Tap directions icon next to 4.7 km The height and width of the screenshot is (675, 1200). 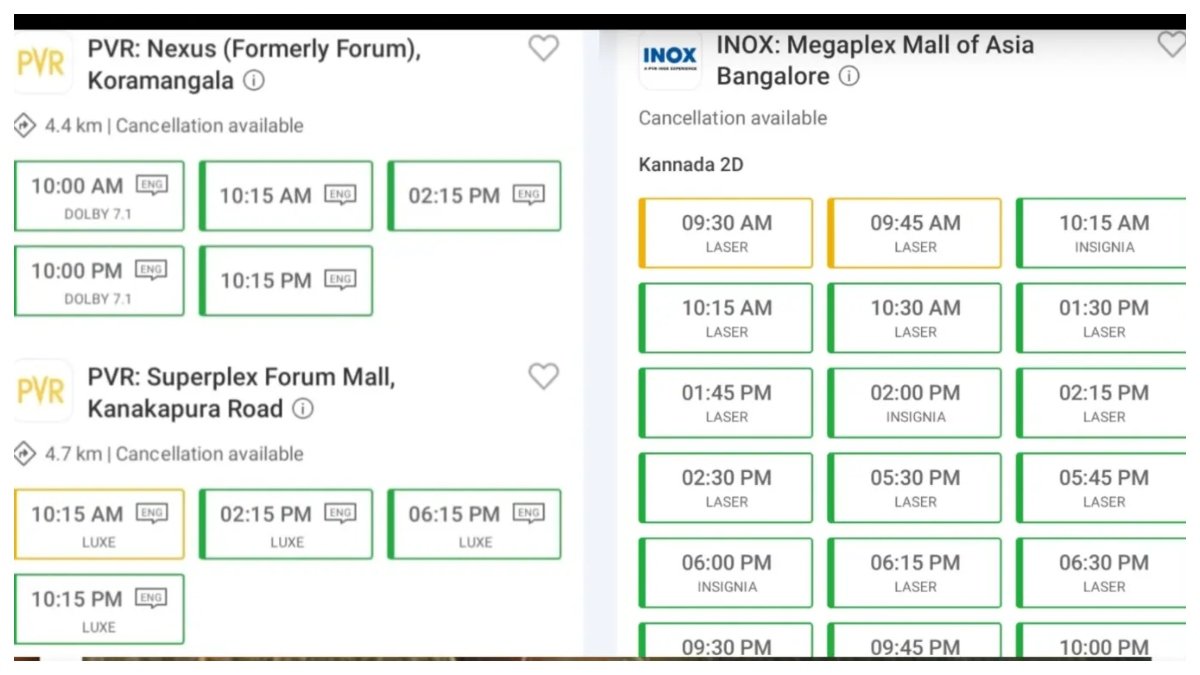(x=25, y=454)
